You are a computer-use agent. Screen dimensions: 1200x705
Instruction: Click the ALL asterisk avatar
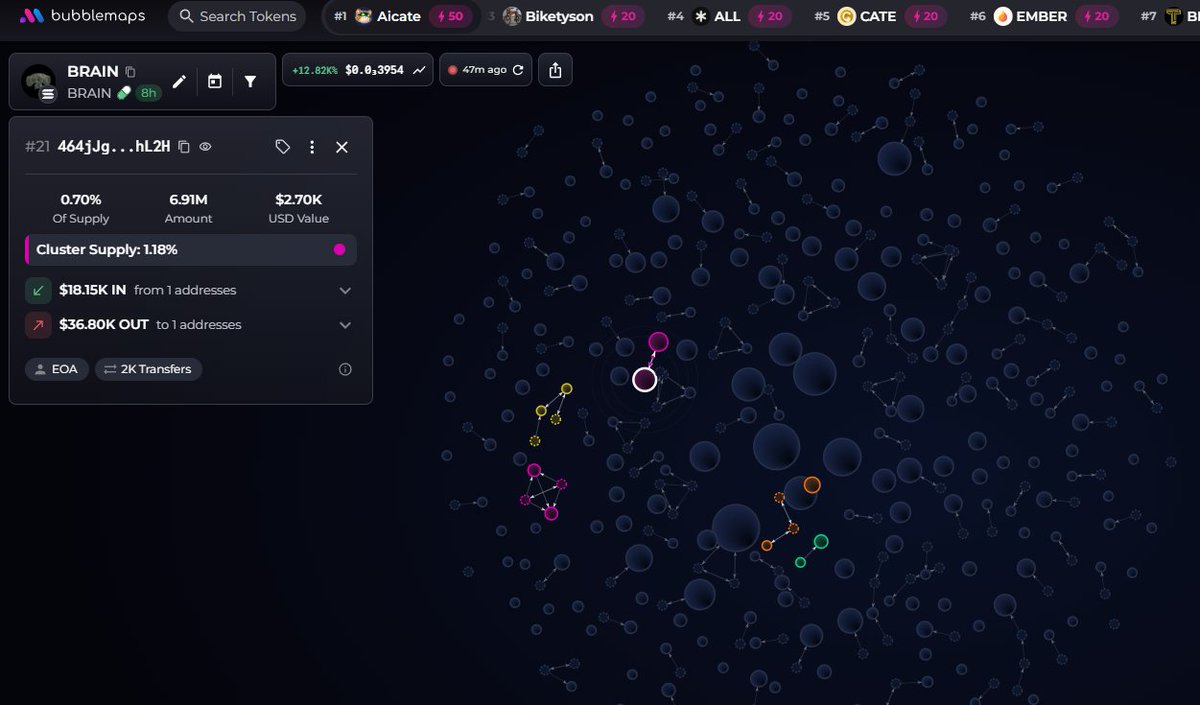tap(701, 16)
